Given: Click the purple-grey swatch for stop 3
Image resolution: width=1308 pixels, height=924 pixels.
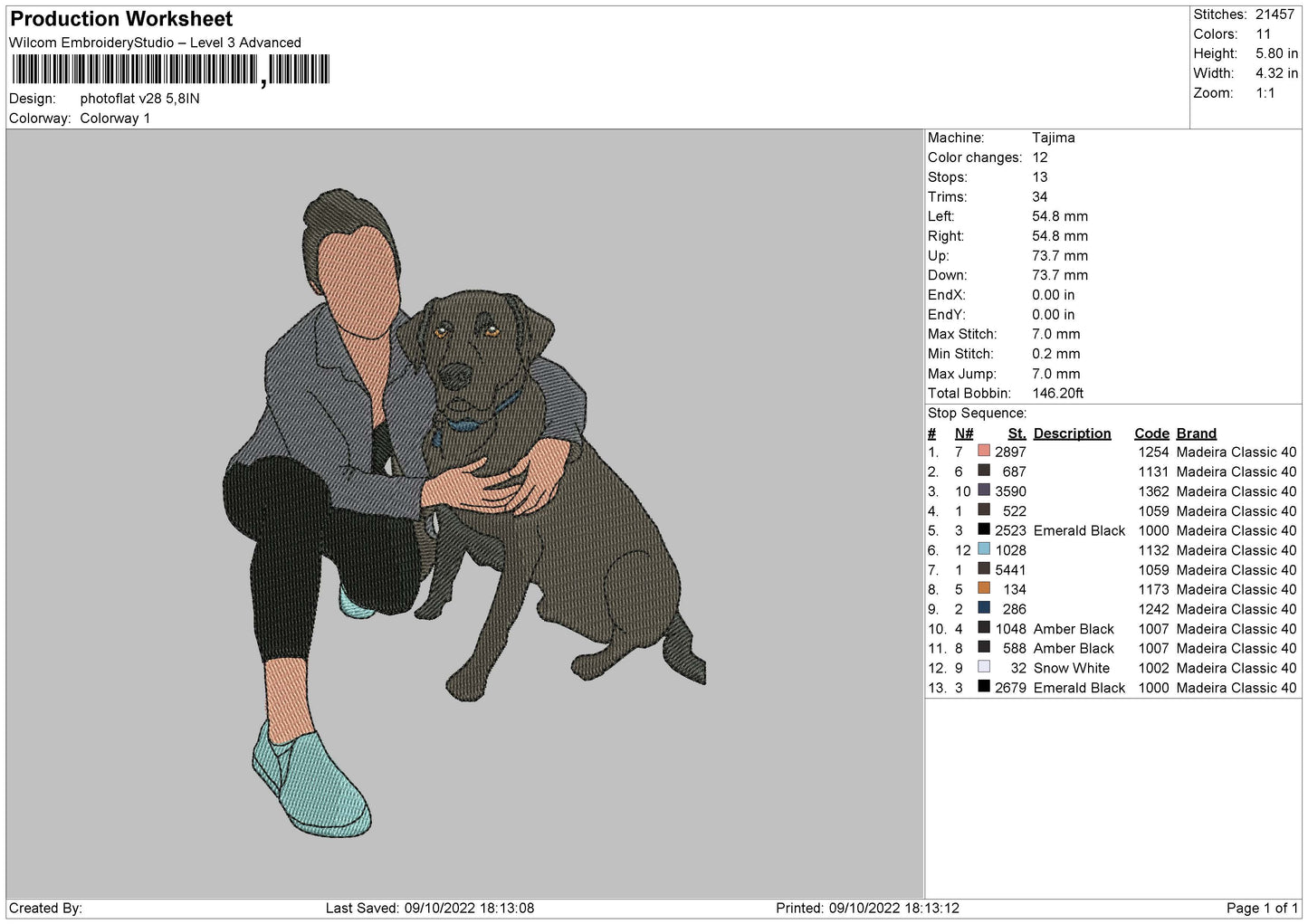Looking at the screenshot, I should [984, 491].
